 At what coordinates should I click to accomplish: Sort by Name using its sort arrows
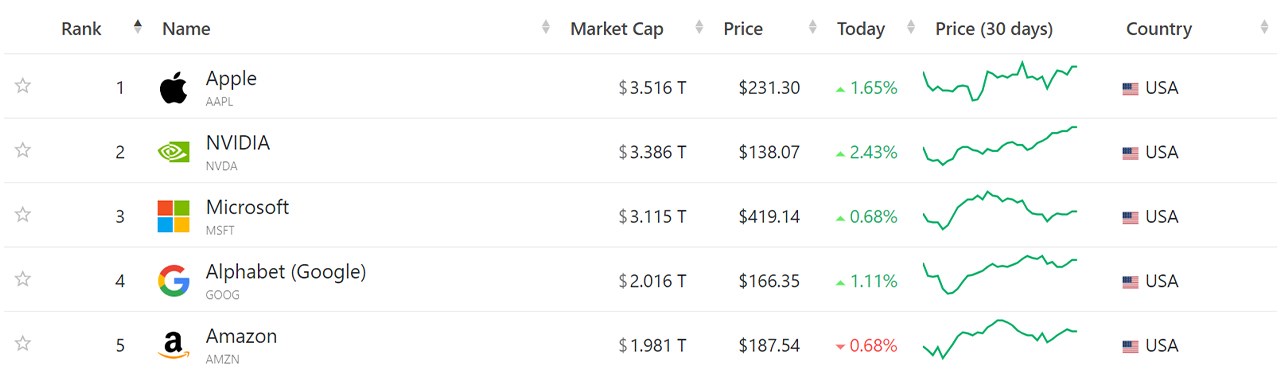point(546,28)
